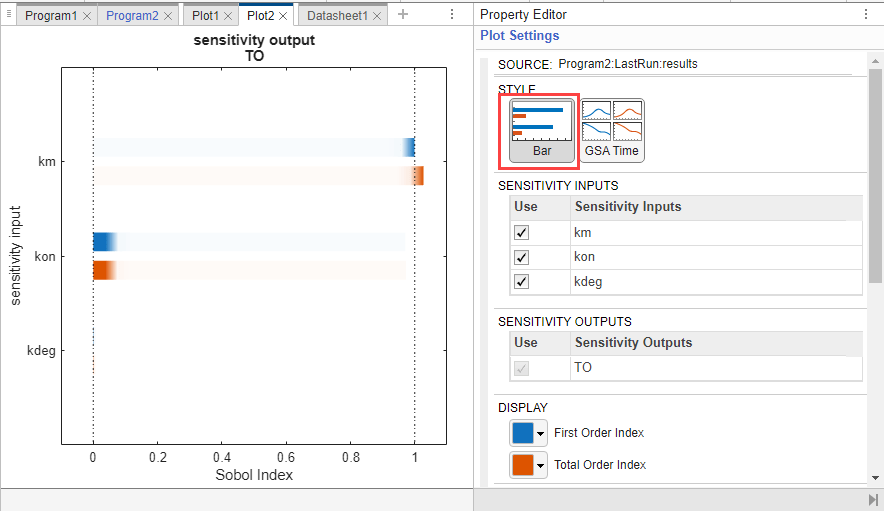Close the Datasheet1 tab

pos(377,16)
